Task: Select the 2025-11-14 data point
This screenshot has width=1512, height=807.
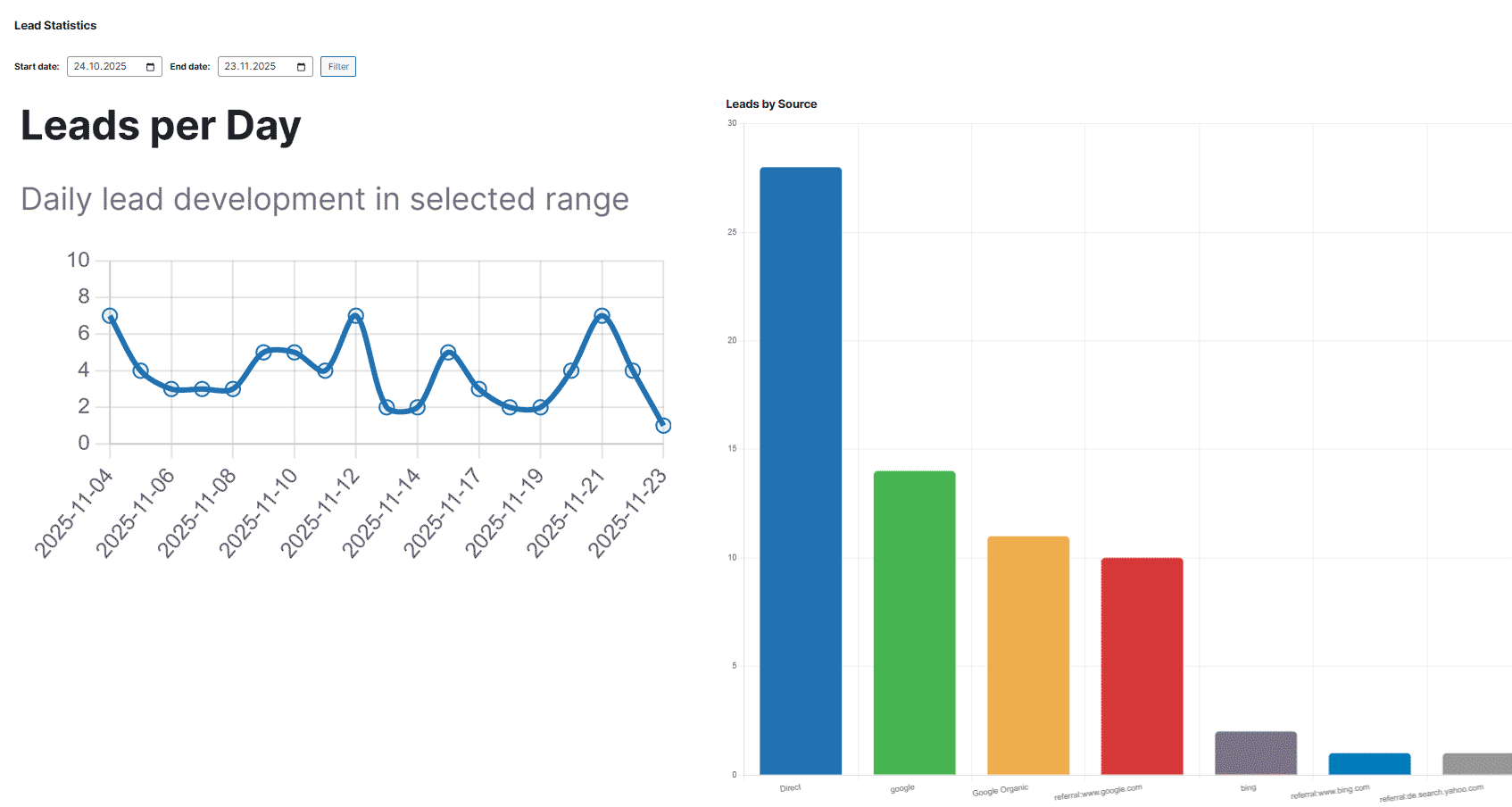Action: [x=417, y=407]
